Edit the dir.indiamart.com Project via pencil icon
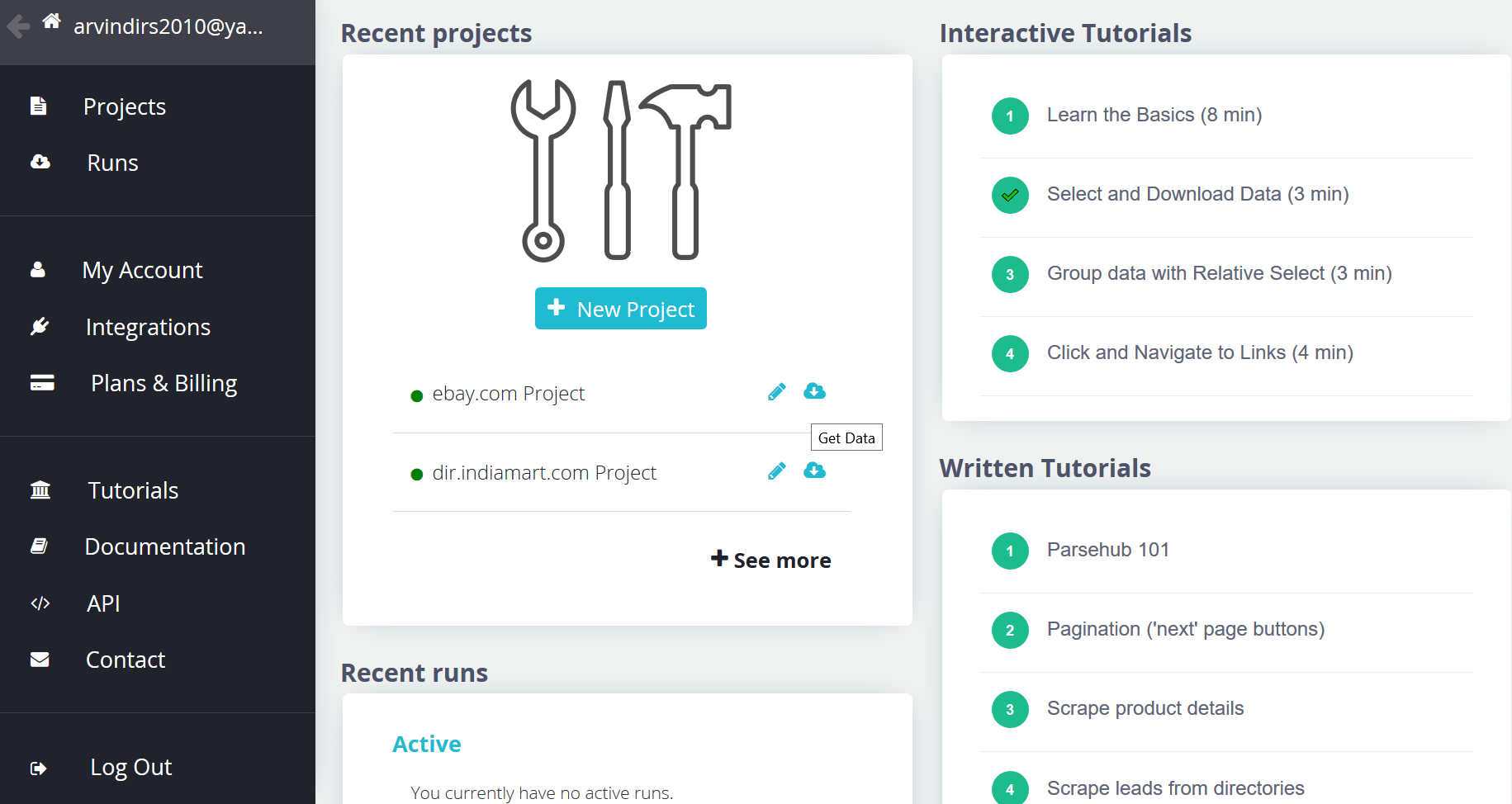This screenshot has height=804, width=1512. pyautogui.click(x=776, y=471)
